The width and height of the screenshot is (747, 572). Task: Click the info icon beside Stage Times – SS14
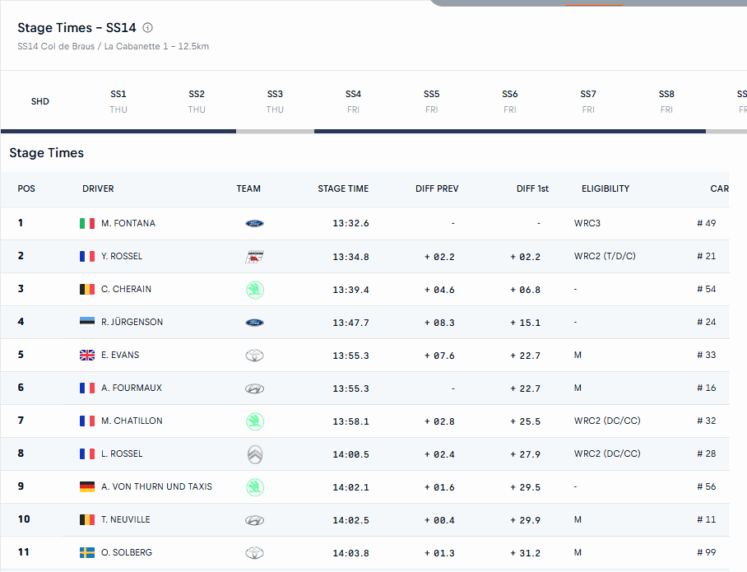tap(148, 28)
